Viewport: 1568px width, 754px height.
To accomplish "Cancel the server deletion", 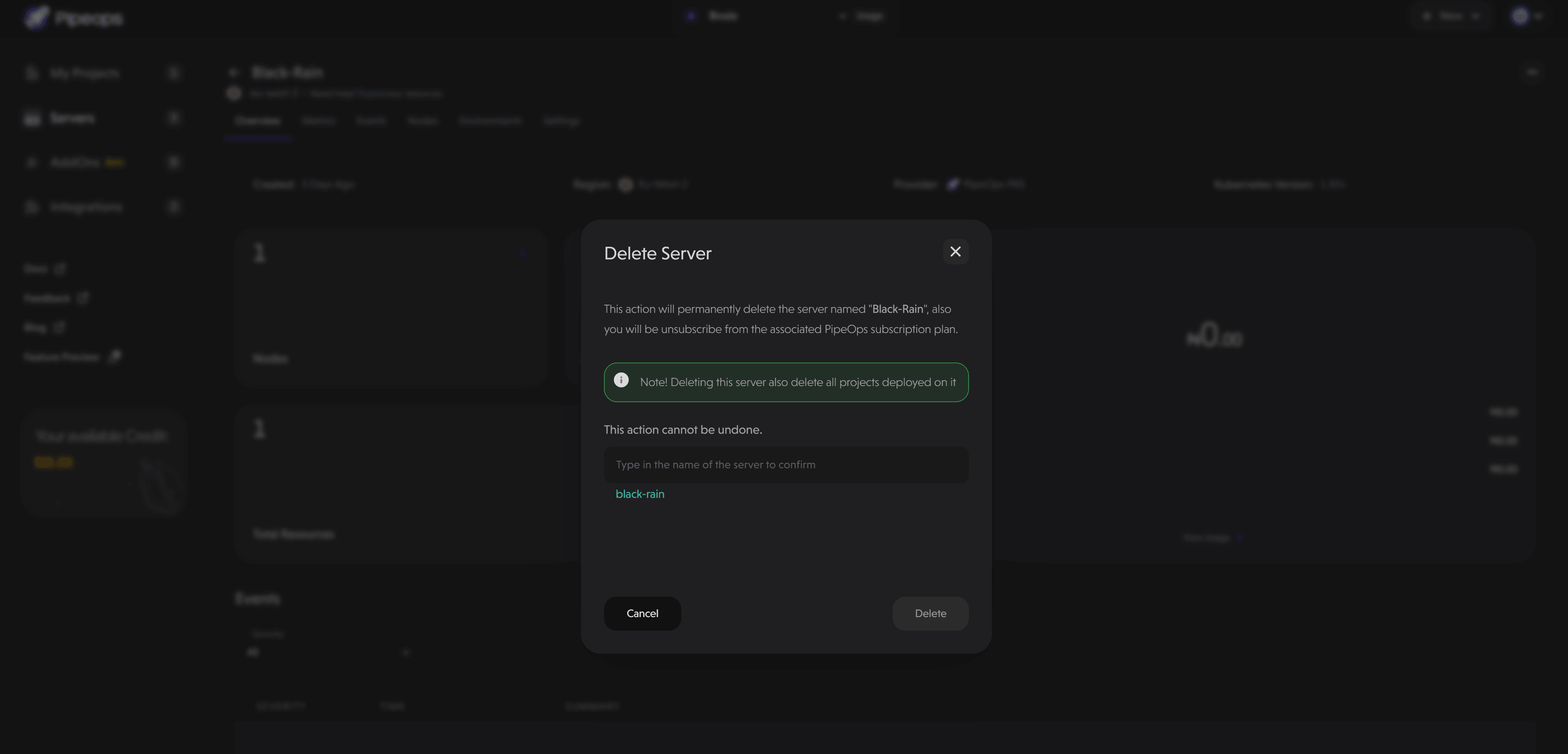I will pyautogui.click(x=642, y=613).
